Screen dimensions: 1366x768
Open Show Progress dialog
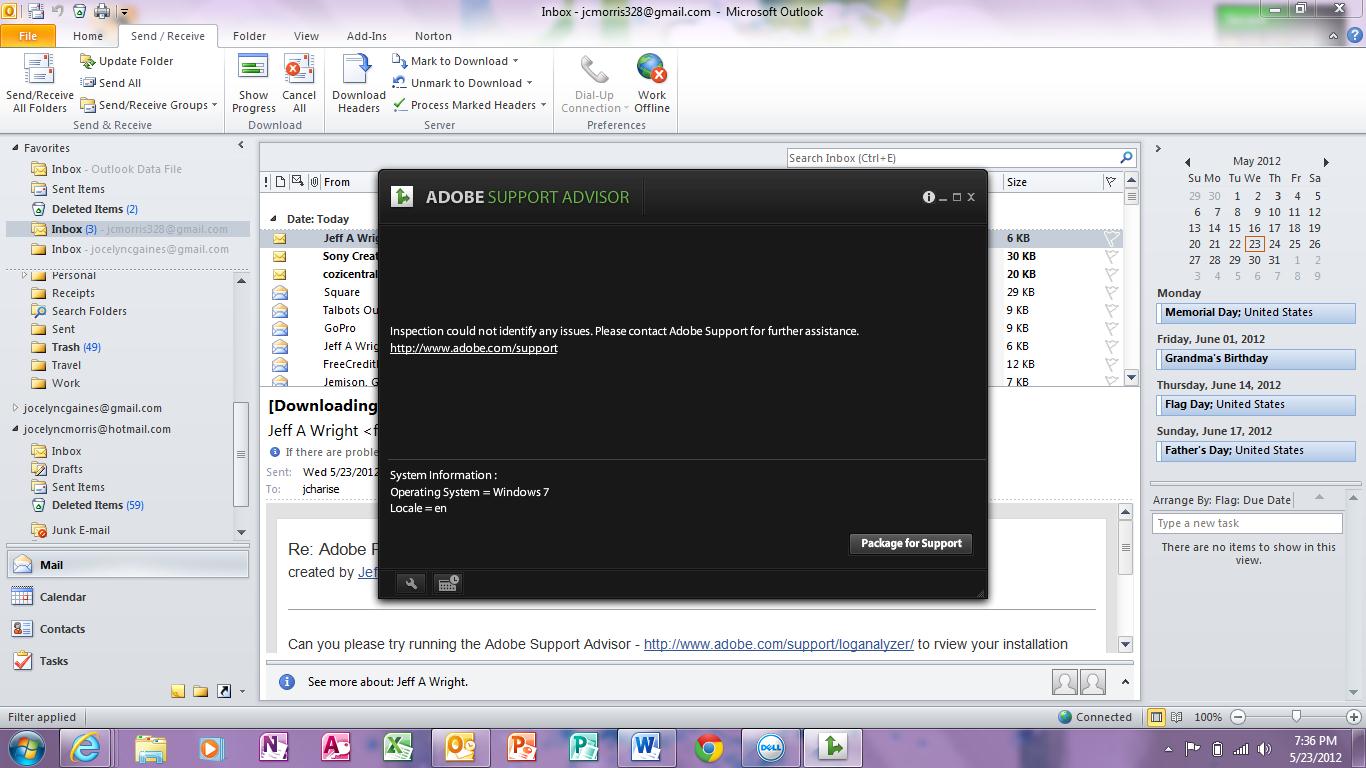click(254, 84)
